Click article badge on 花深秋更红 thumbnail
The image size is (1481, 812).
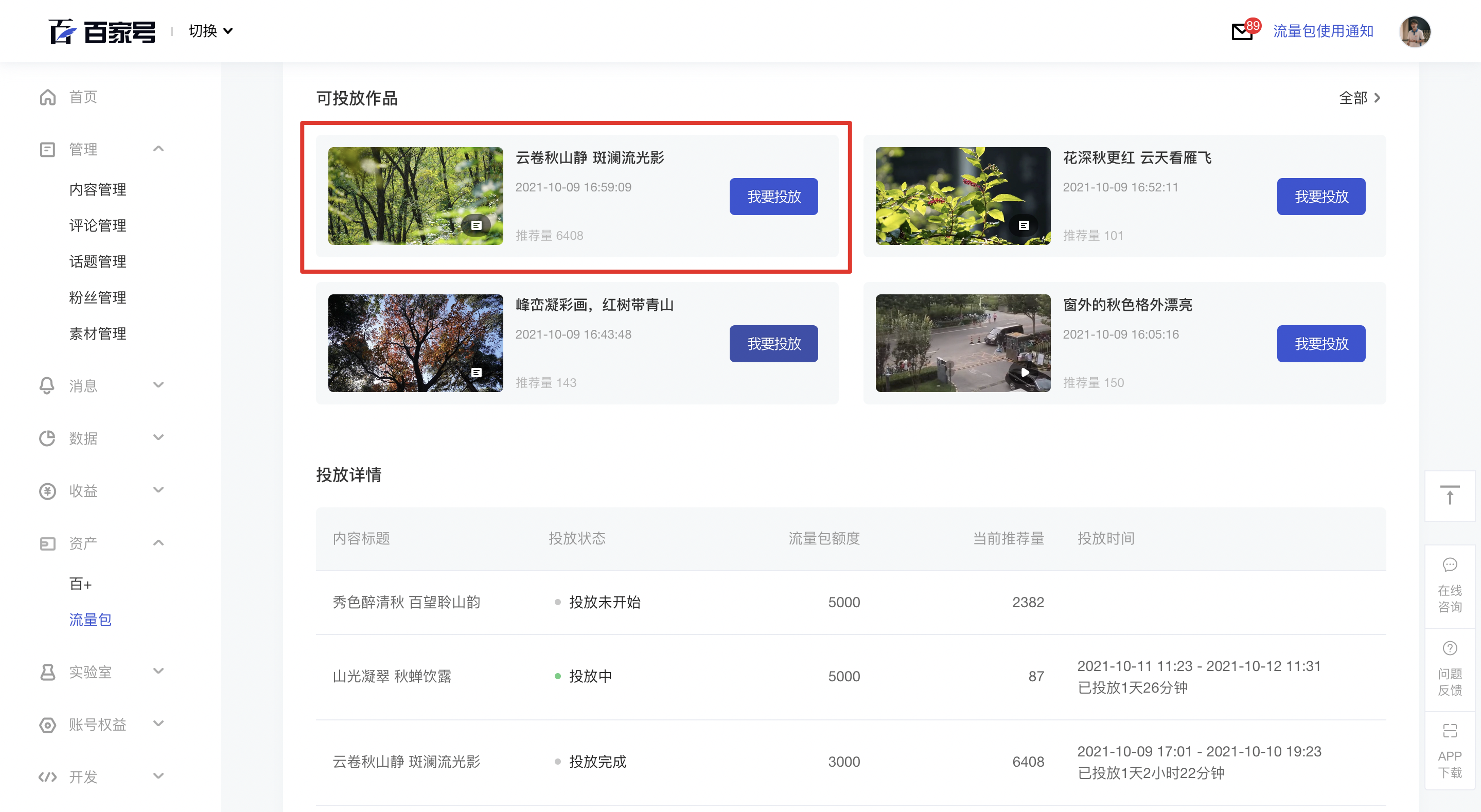[1024, 225]
